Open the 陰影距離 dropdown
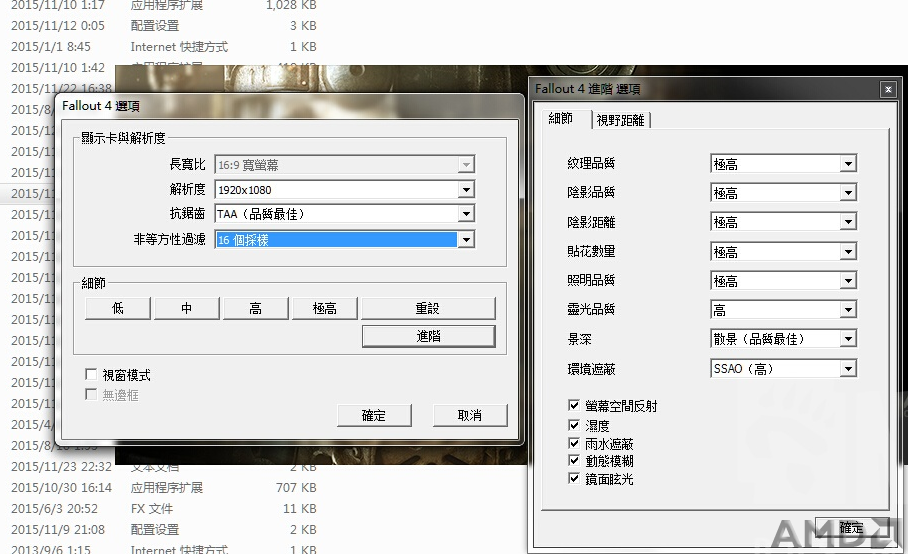The image size is (908, 554). tap(848, 222)
